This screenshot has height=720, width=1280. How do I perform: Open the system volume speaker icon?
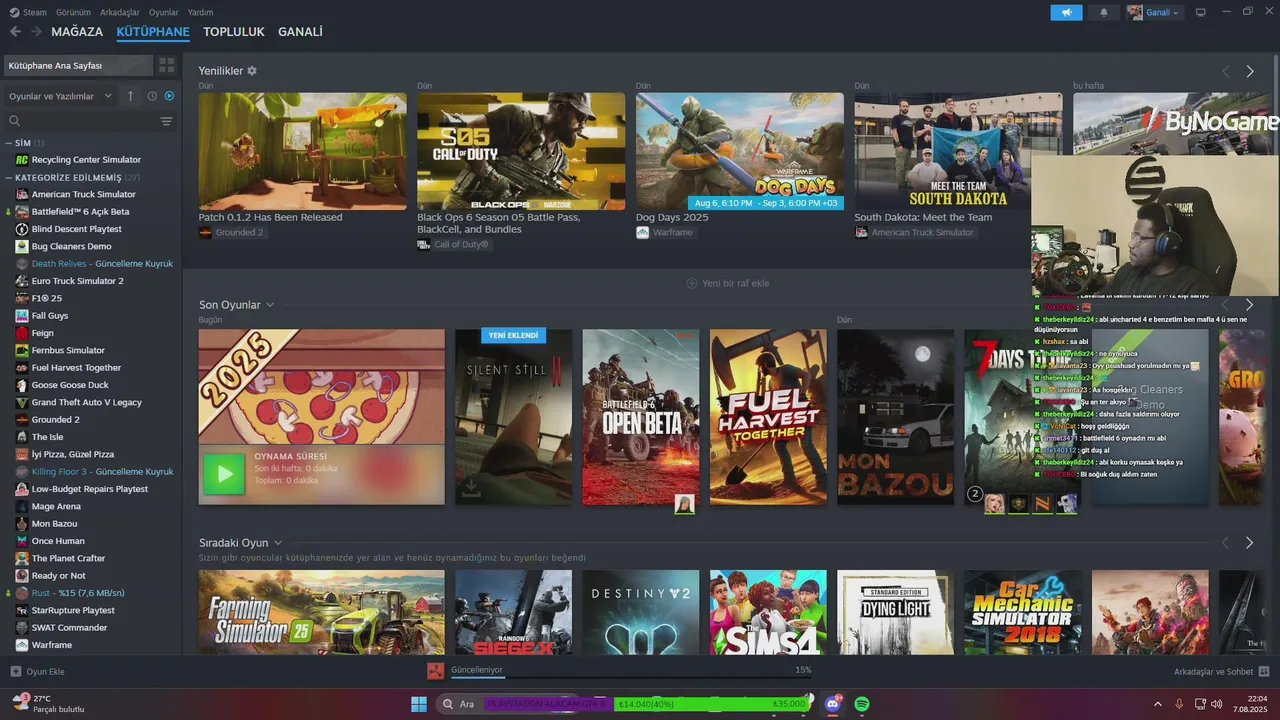[1216, 704]
